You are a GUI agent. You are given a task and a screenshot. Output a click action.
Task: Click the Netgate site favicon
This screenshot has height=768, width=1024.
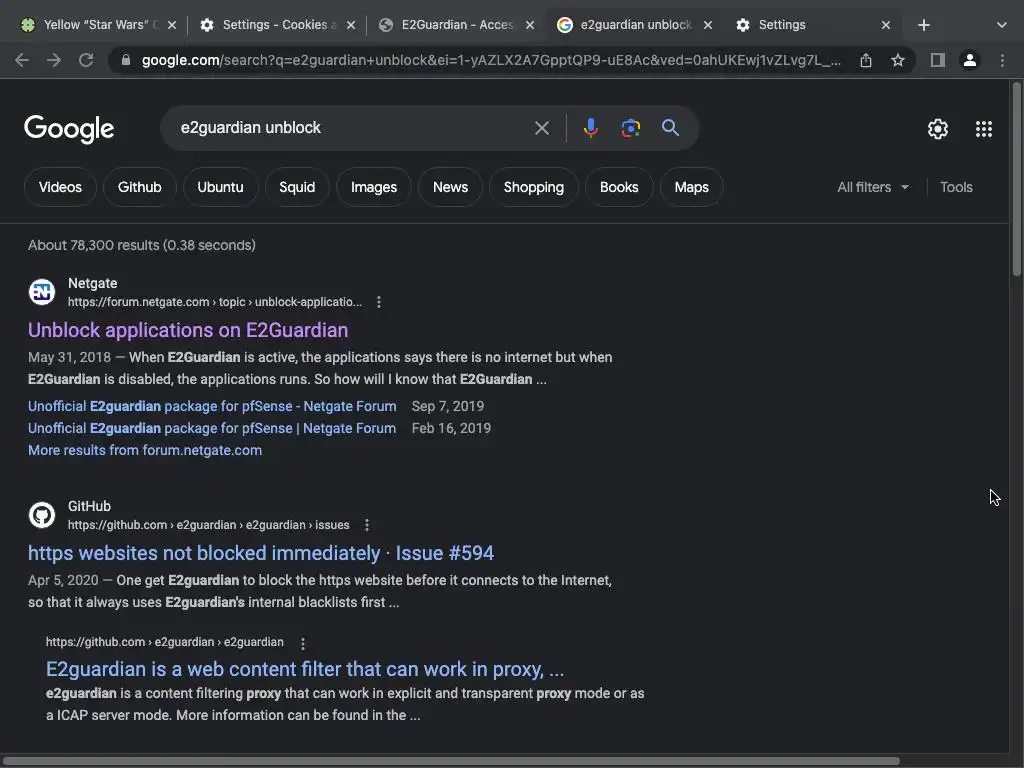[42, 292]
